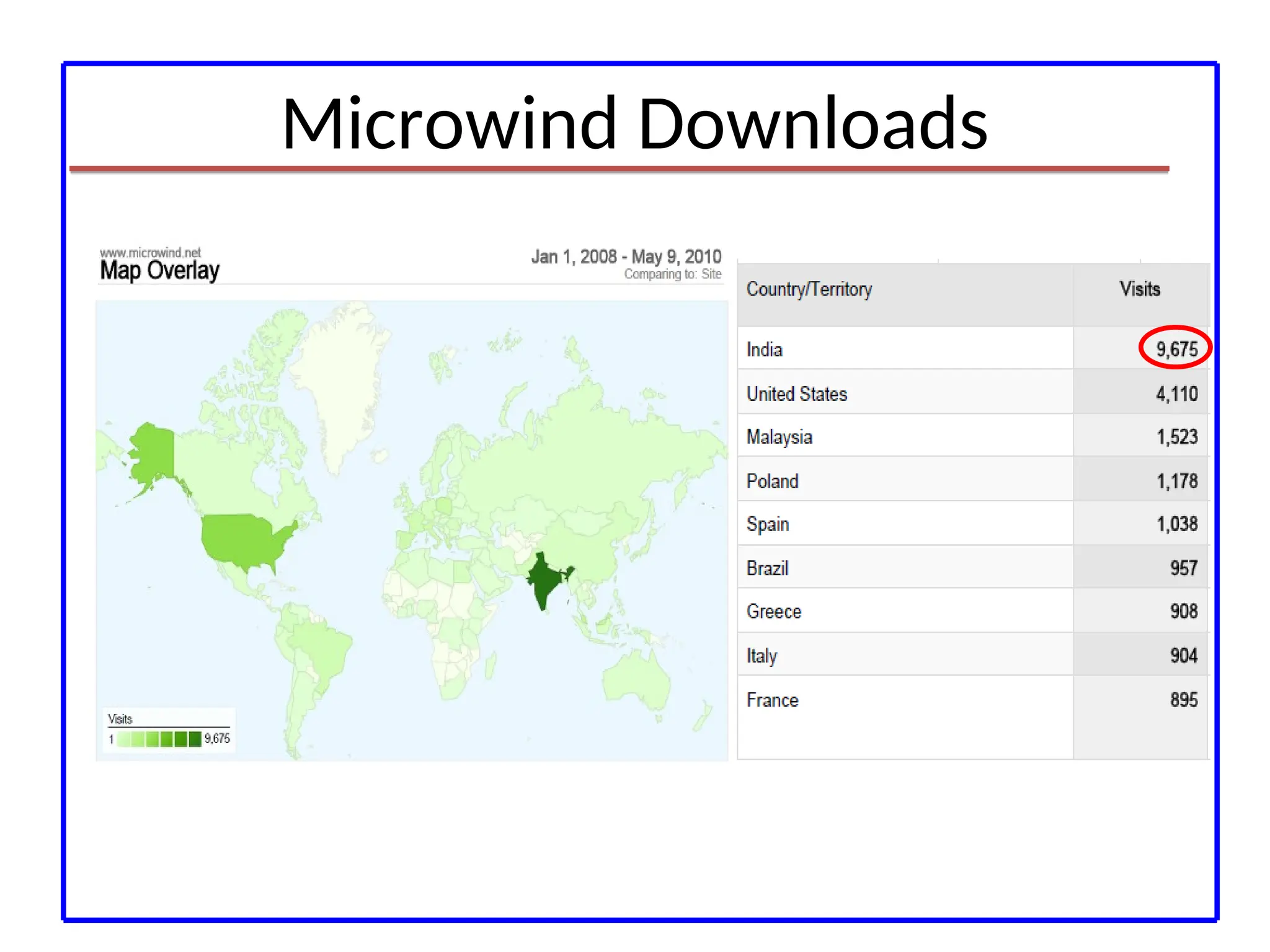
Task: Click the Country/Territory column header
Action: pyautogui.click(x=809, y=289)
